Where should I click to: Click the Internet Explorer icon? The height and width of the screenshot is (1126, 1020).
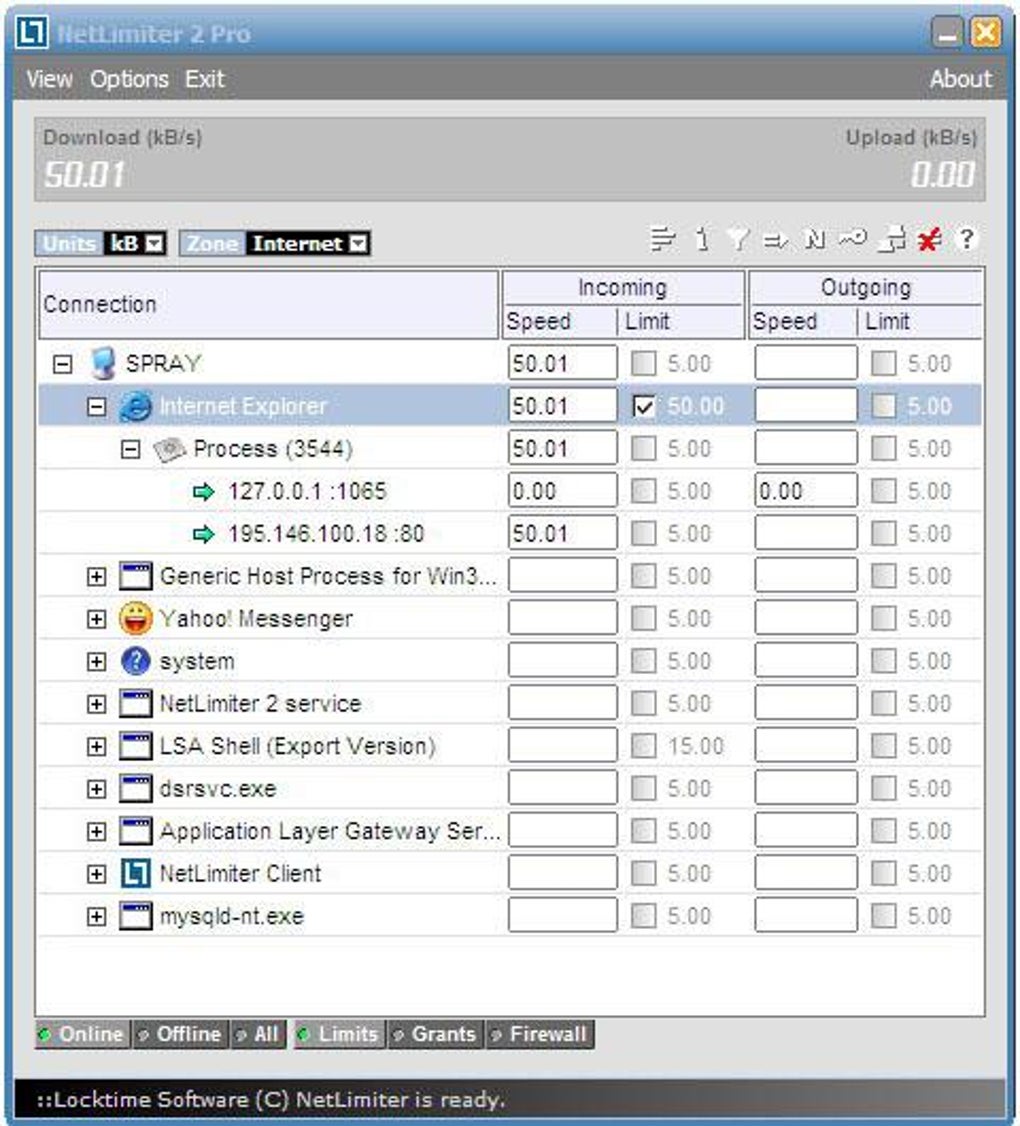coord(135,406)
